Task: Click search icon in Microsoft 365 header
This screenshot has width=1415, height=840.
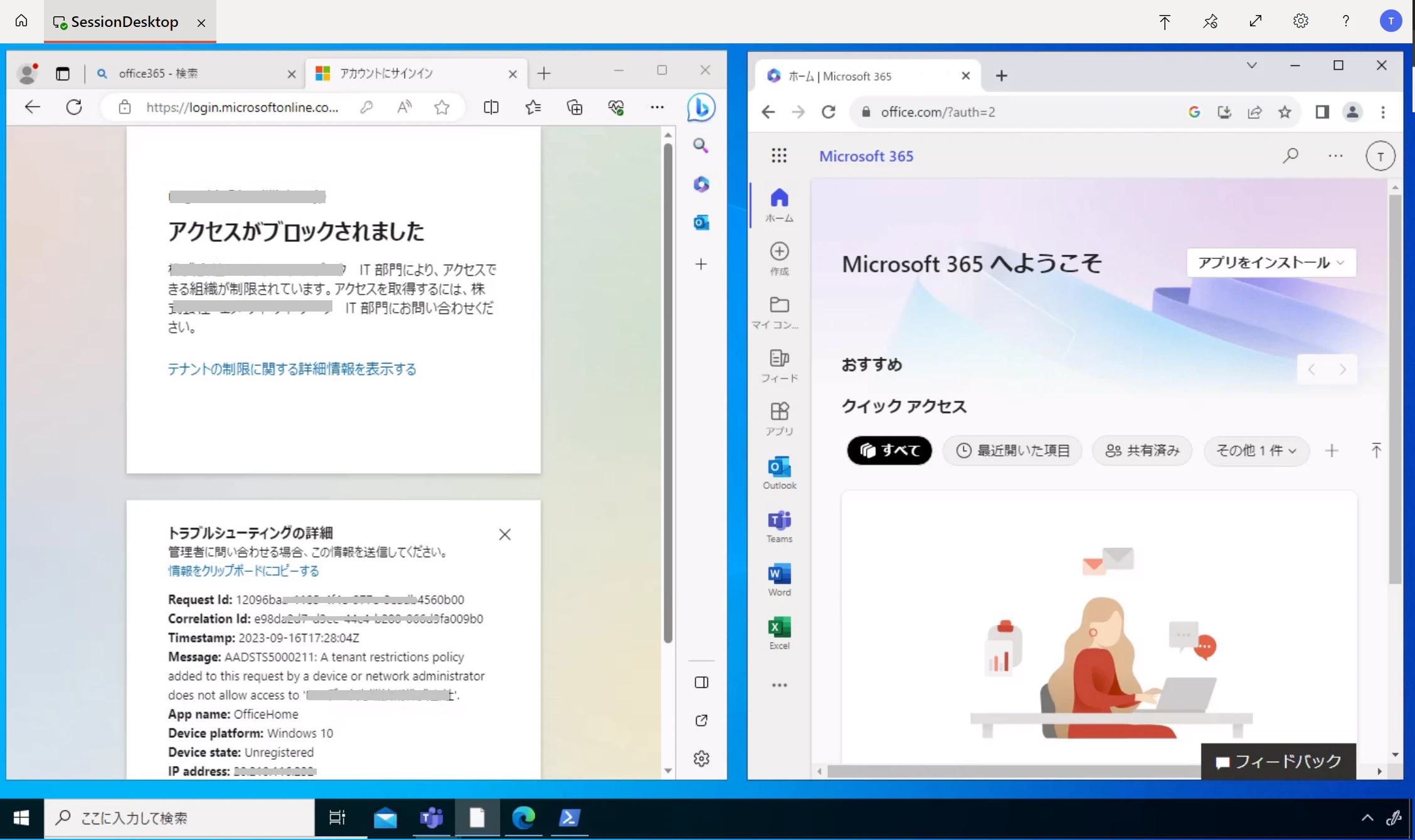Action: pyautogui.click(x=1290, y=155)
